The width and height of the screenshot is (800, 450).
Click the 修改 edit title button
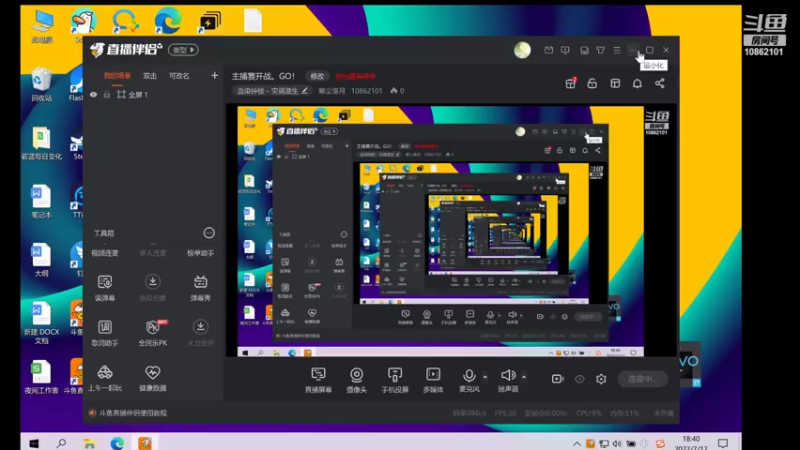coord(317,76)
